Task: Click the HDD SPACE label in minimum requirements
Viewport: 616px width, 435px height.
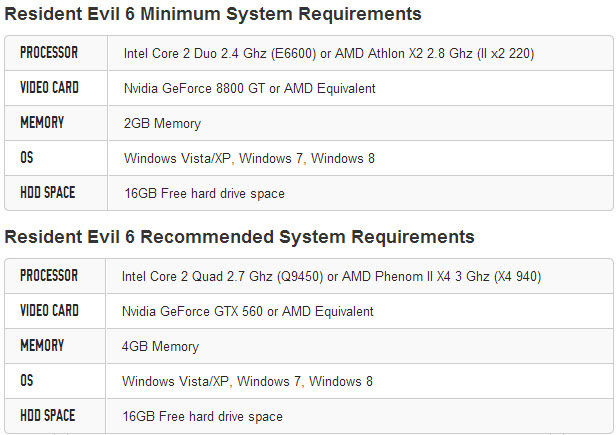Action: [47, 193]
